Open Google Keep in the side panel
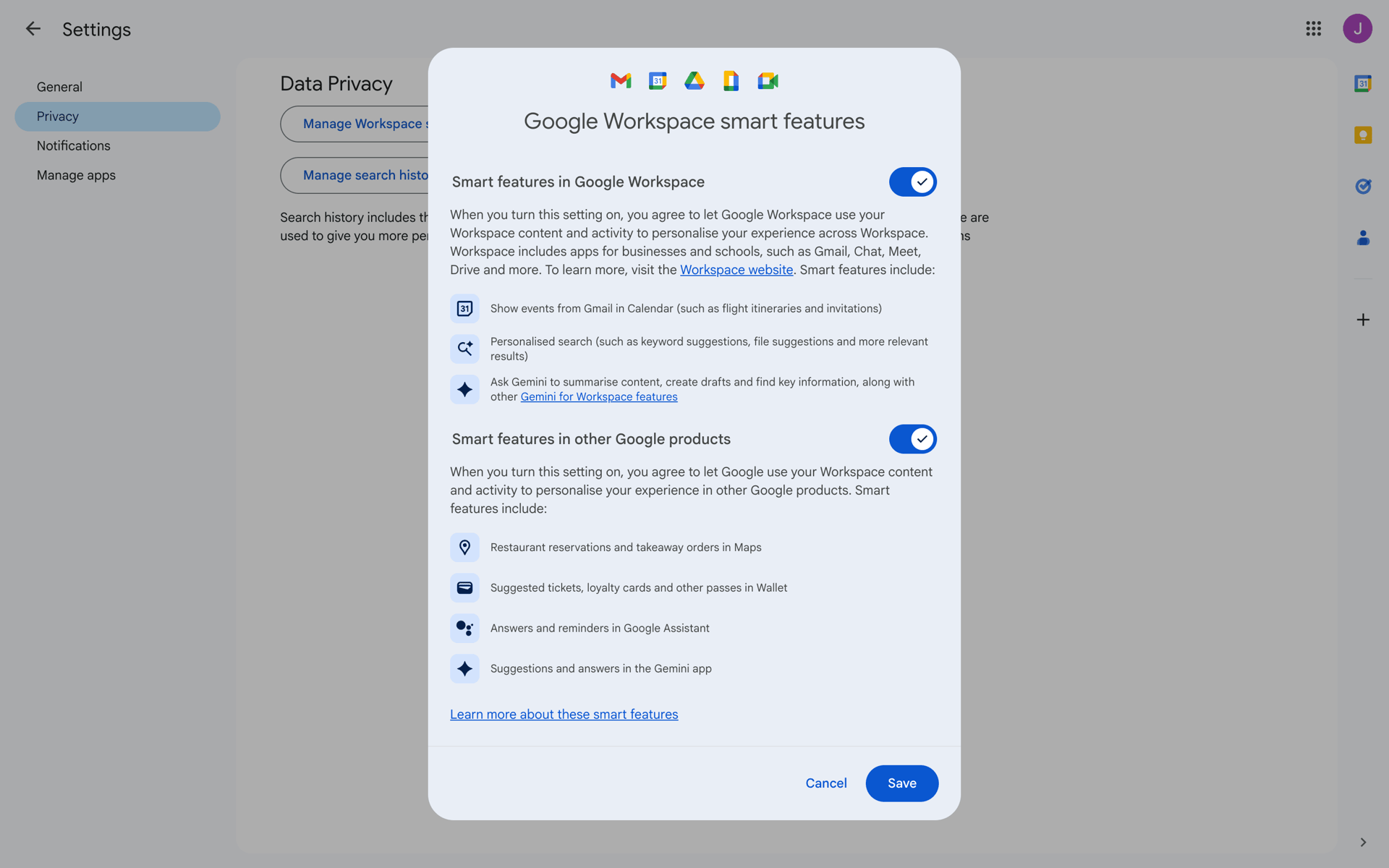This screenshot has height=868, width=1389. click(1363, 135)
